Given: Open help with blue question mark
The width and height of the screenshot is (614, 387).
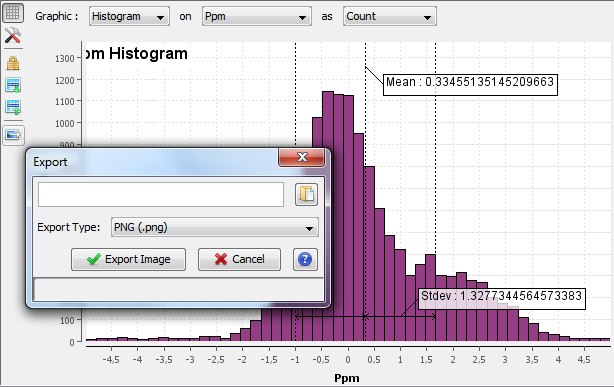Looking at the screenshot, I should [x=305, y=259].
